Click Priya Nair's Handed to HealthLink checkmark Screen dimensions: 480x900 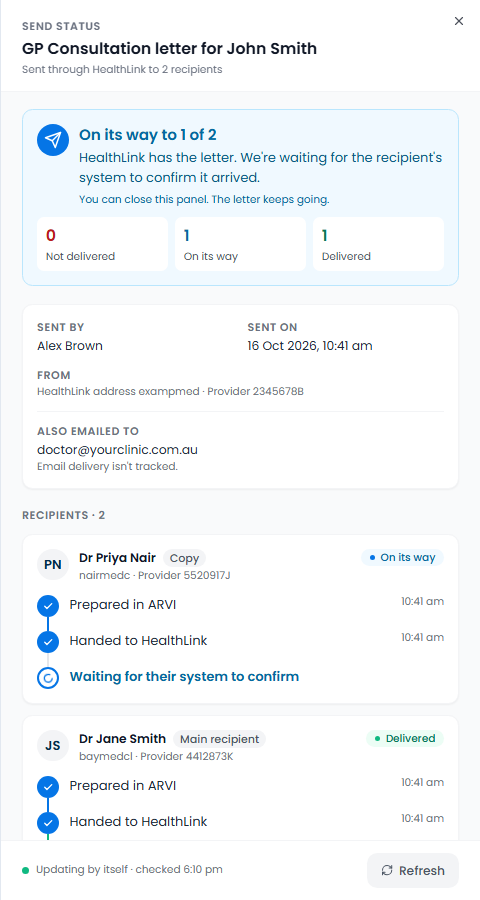click(48, 641)
